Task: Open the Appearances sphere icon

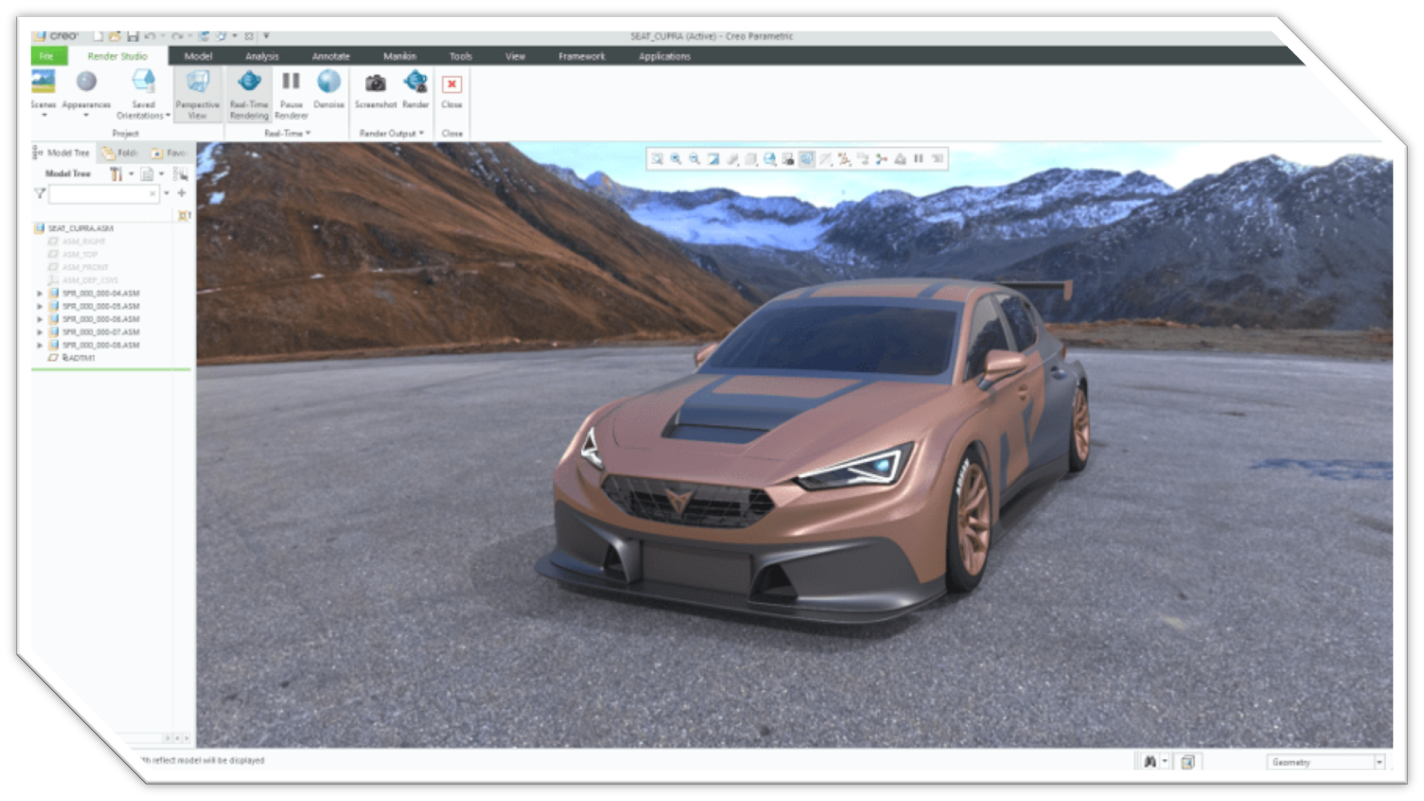Action: pos(86,82)
